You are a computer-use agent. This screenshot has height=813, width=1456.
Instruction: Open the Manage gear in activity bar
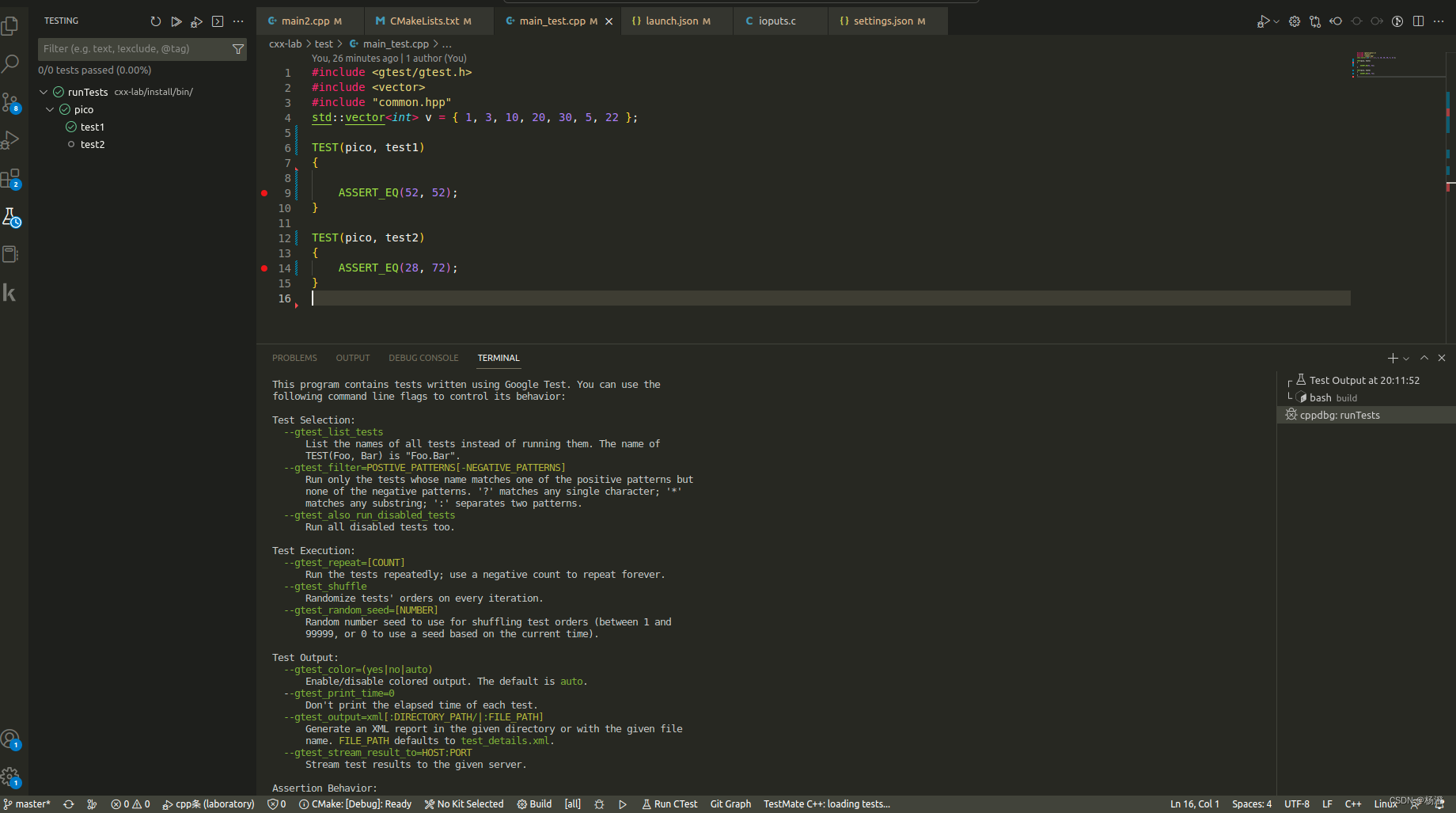(10, 777)
